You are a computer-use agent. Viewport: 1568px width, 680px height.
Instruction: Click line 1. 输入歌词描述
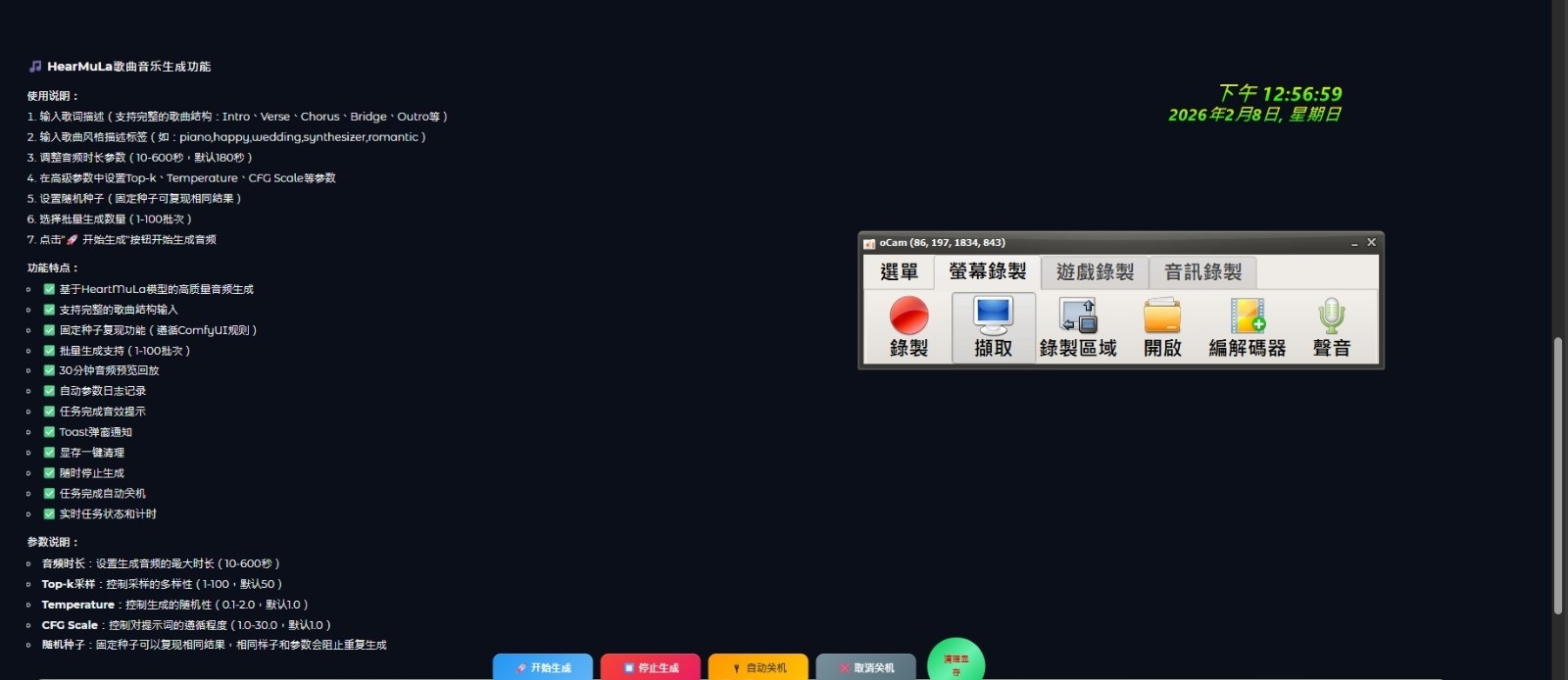click(237, 117)
